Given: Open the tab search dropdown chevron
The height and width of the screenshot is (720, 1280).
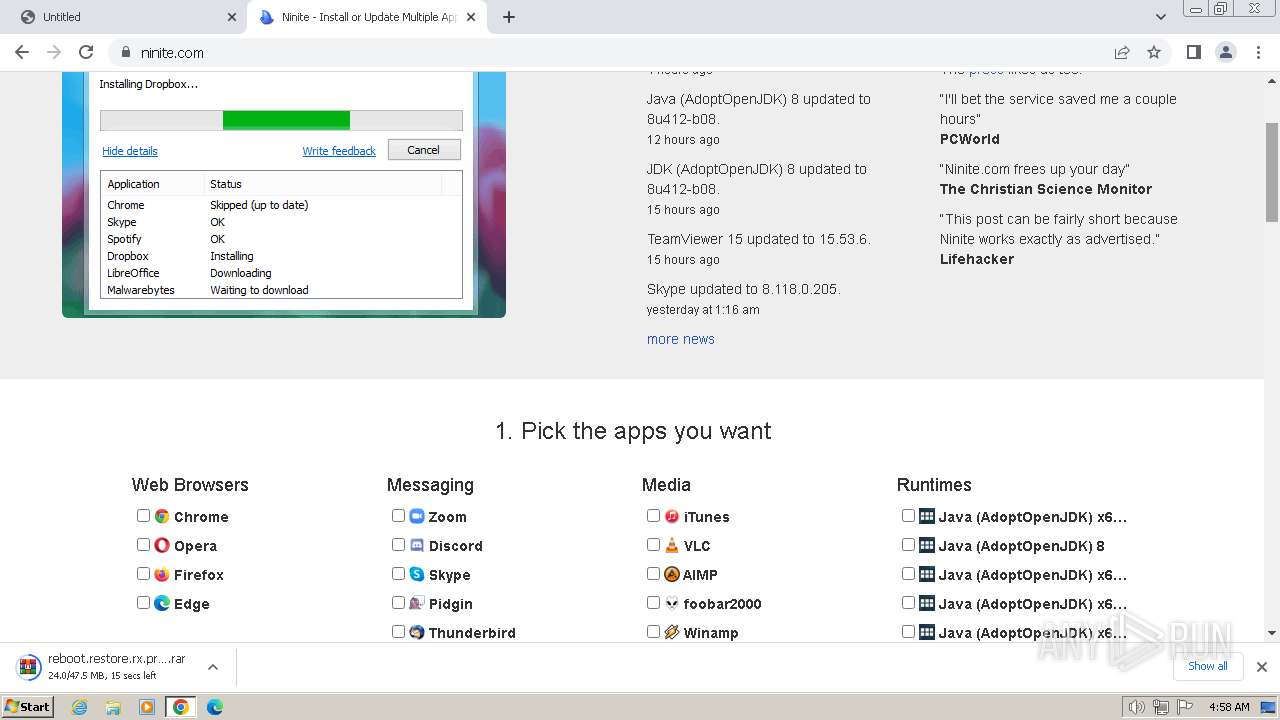Looking at the screenshot, I should pos(1161,17).
